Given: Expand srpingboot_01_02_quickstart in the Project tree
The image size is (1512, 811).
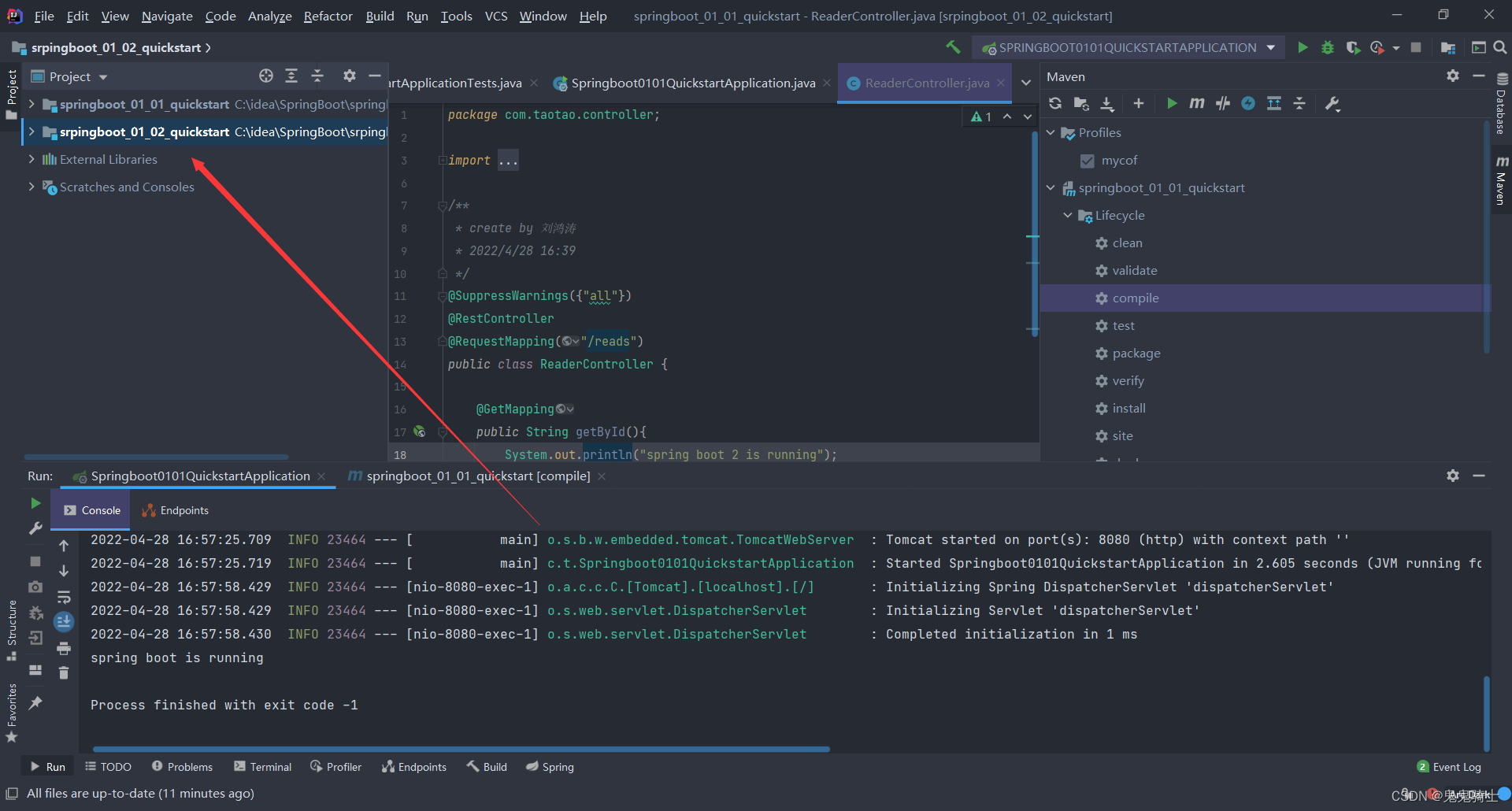Looking at the screenshot, I should pyautogui.click(x=31, y=131).
